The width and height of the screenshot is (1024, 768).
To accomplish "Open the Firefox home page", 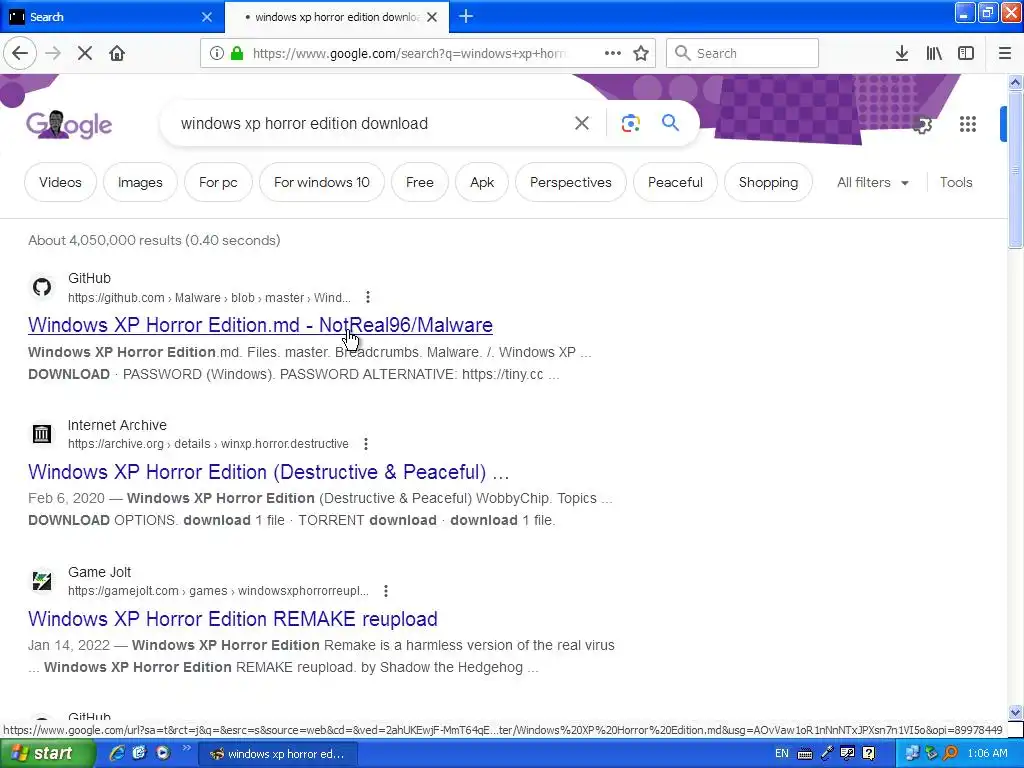I will [x=117, y=54].
